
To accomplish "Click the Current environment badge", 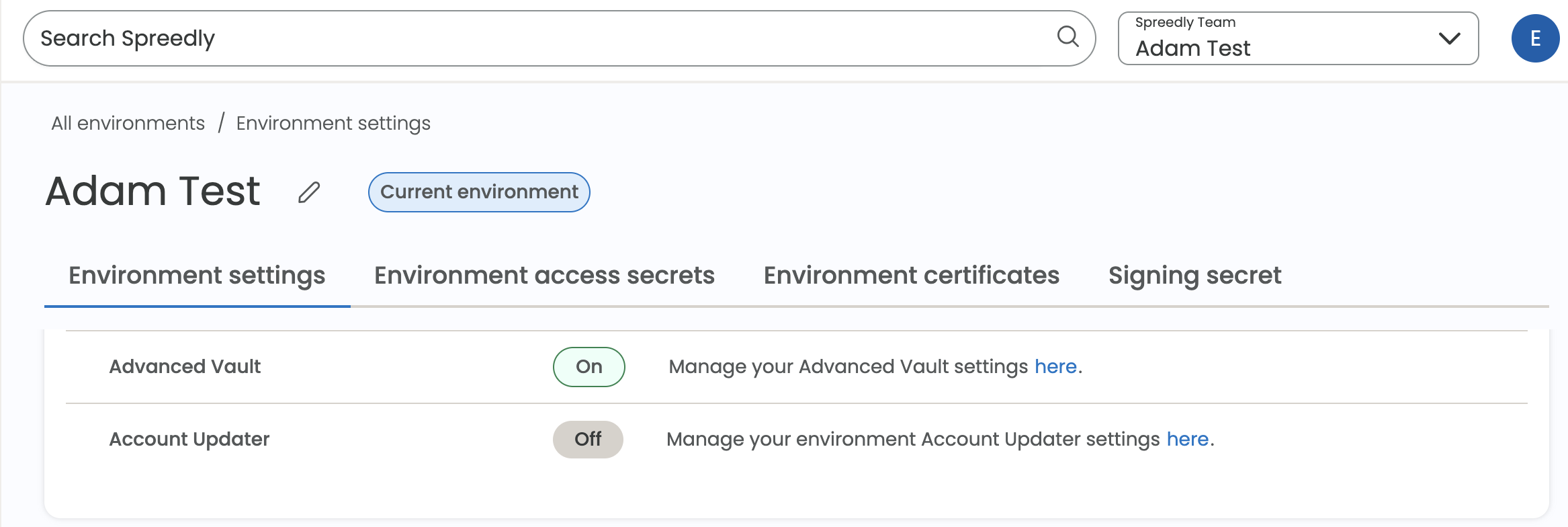I will (479, 192).
